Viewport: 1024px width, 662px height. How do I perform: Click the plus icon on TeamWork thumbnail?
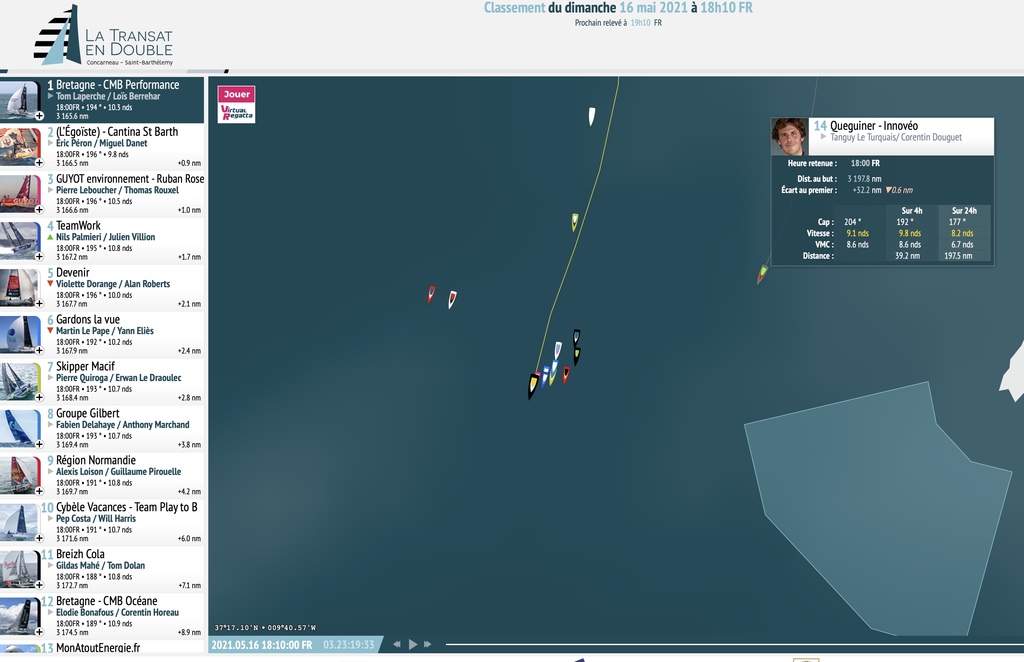point(39,257)
